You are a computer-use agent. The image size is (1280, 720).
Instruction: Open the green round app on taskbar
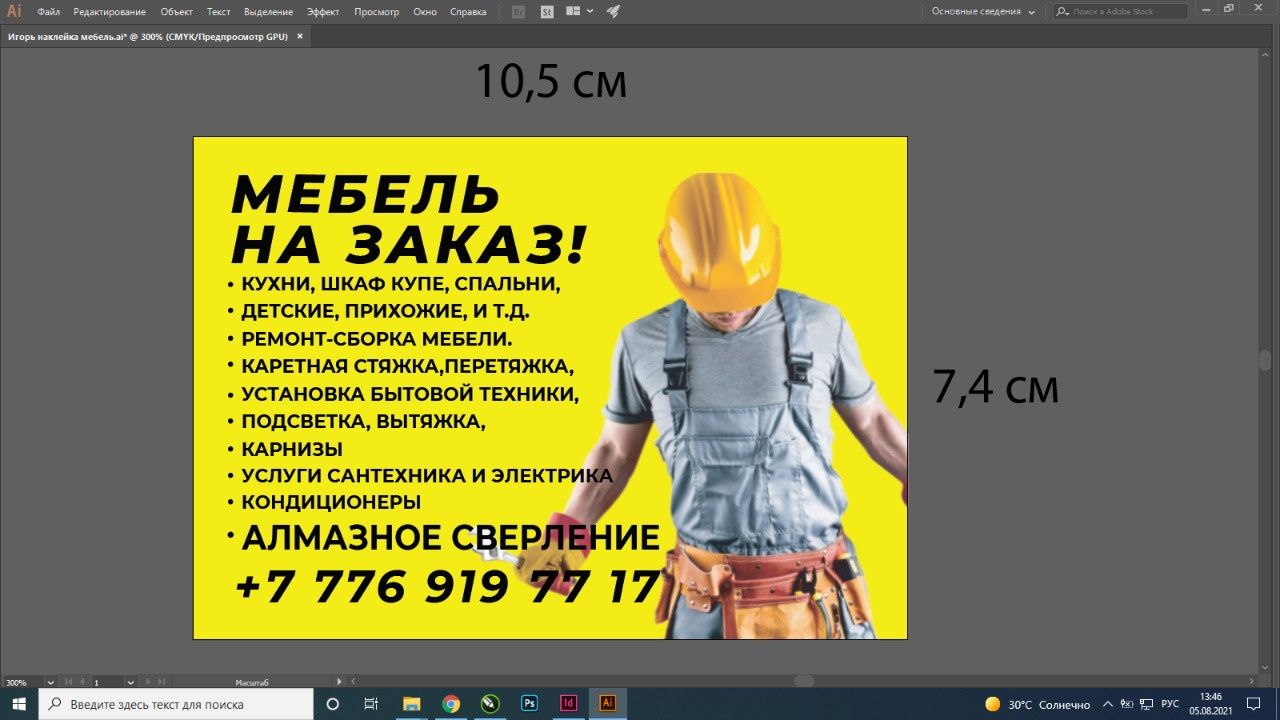pos(490,704)
